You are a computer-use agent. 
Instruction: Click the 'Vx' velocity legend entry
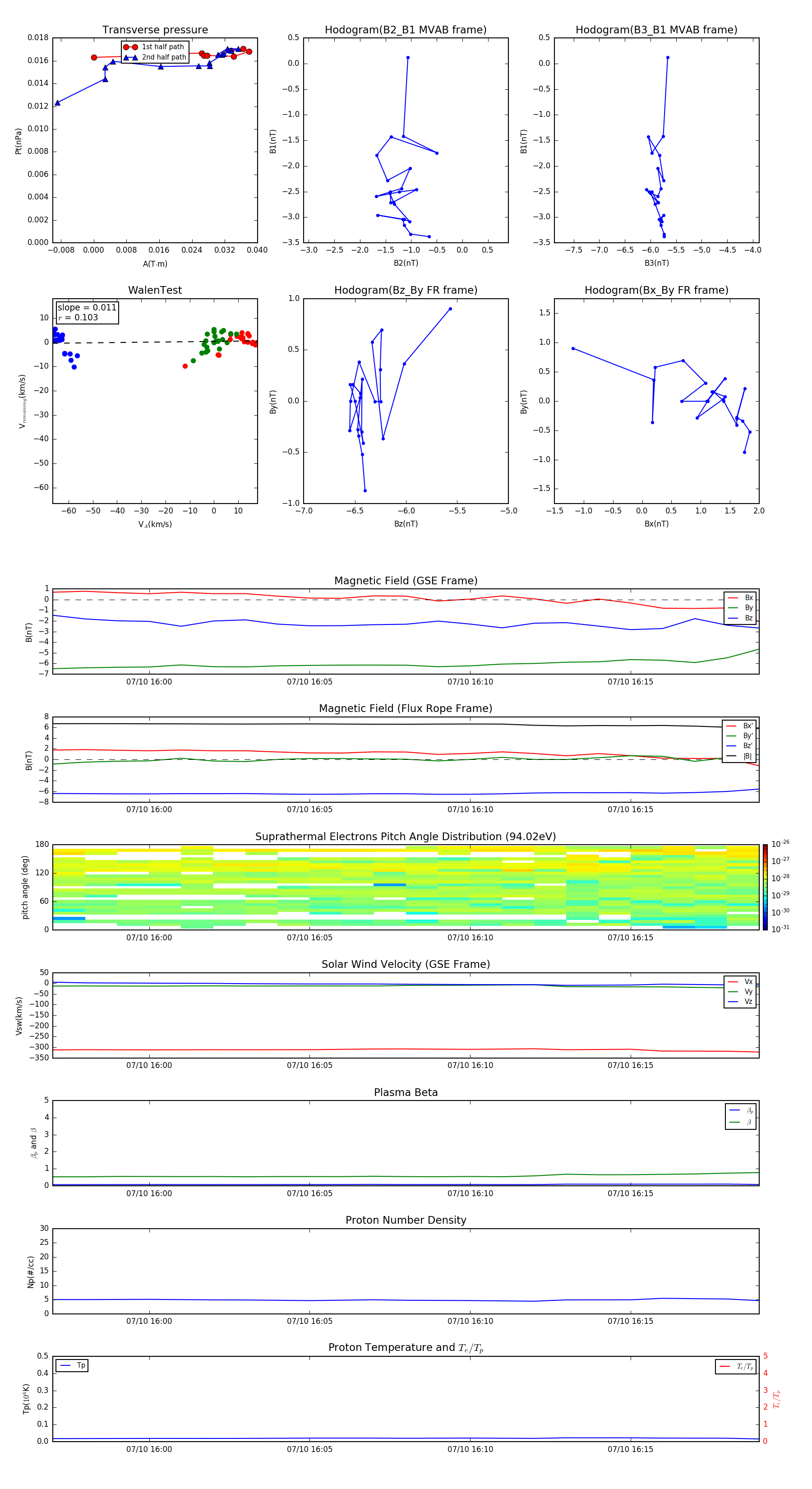(x=740, y=981)
